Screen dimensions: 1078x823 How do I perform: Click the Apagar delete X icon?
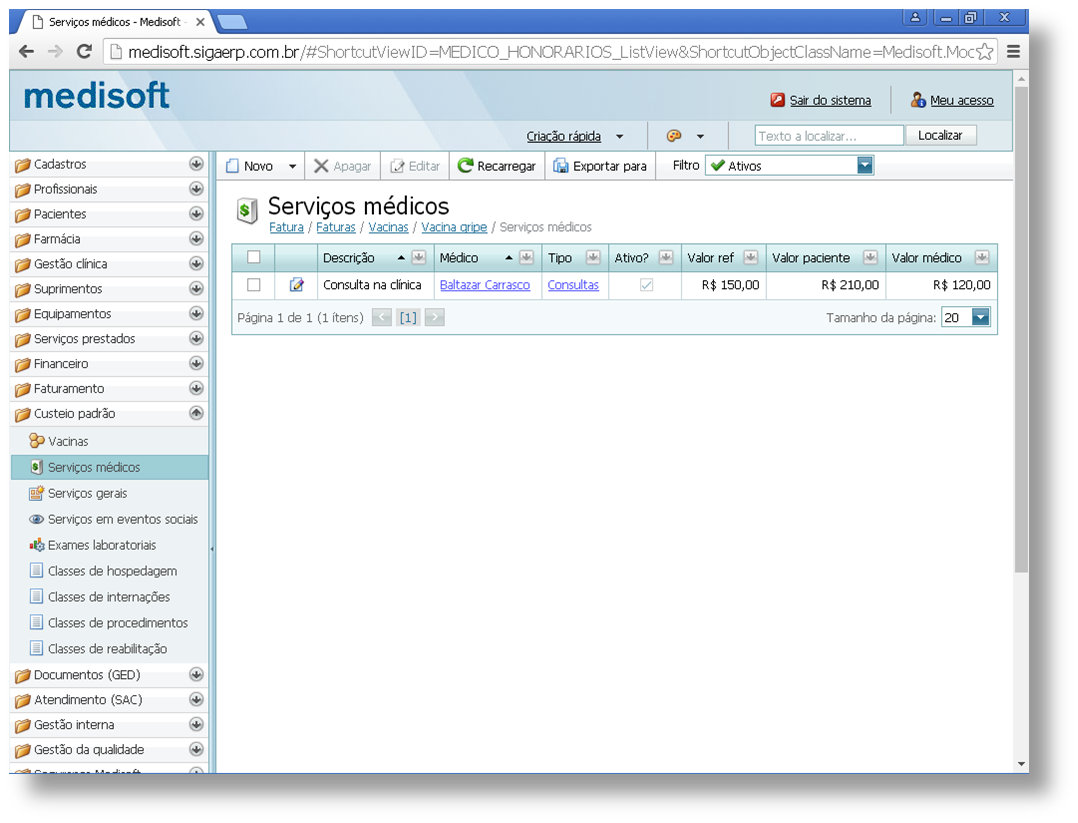(x=321, y=166)
